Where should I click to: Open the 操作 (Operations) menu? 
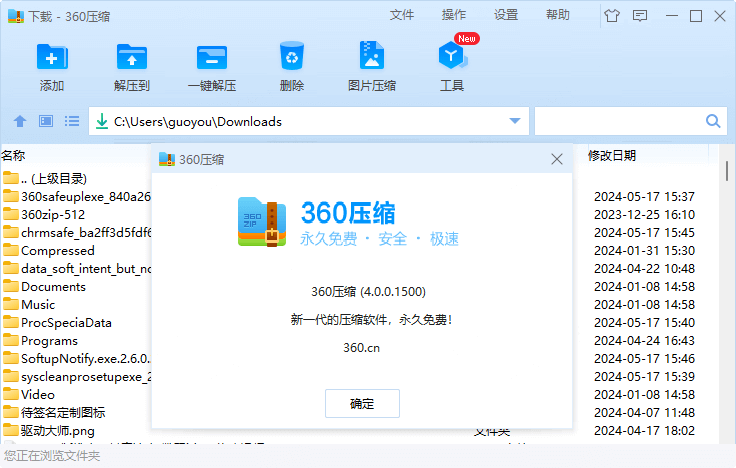point(454,15)
